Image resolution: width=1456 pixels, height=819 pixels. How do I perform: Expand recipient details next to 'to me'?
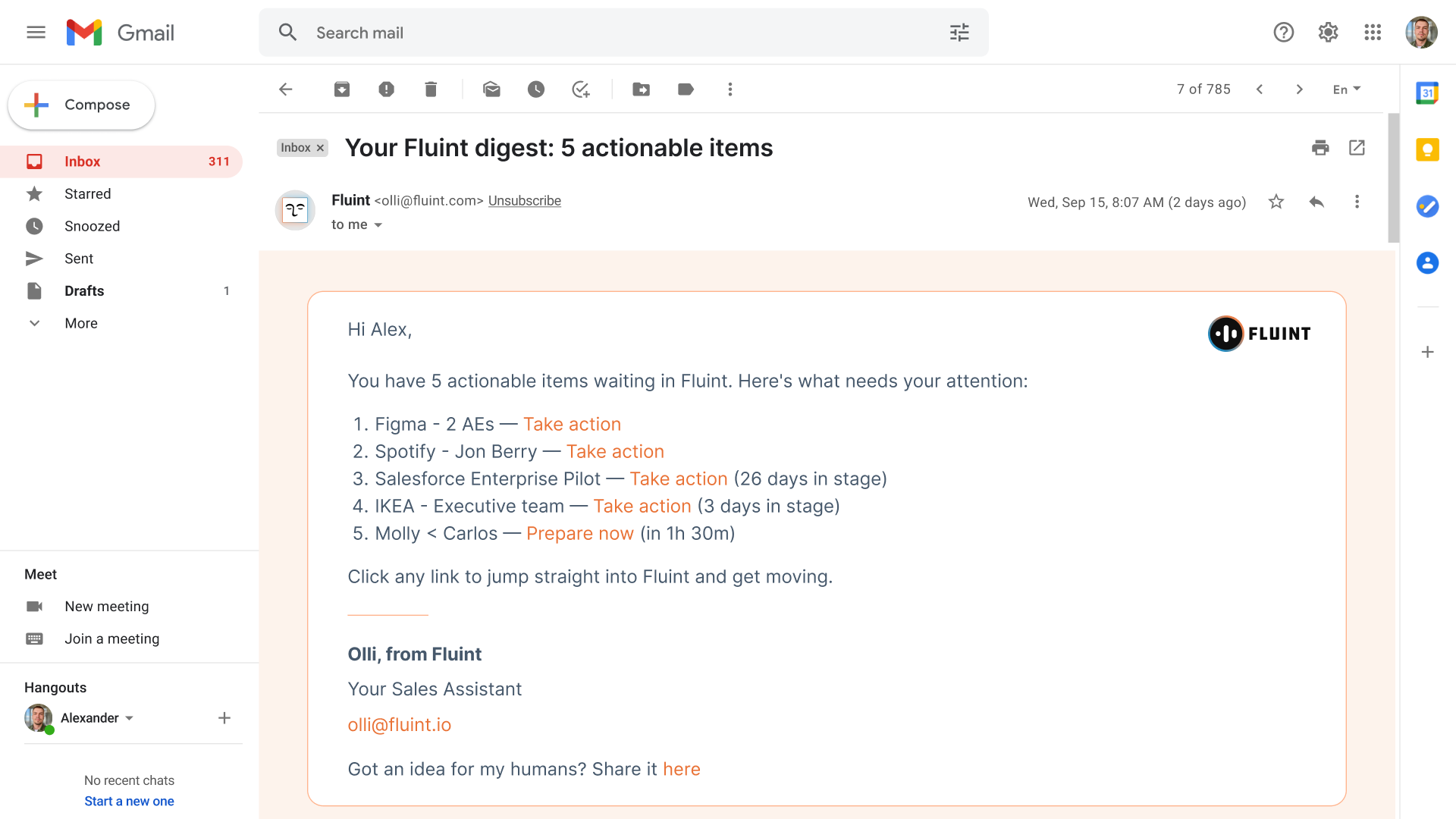click(378, 225)
